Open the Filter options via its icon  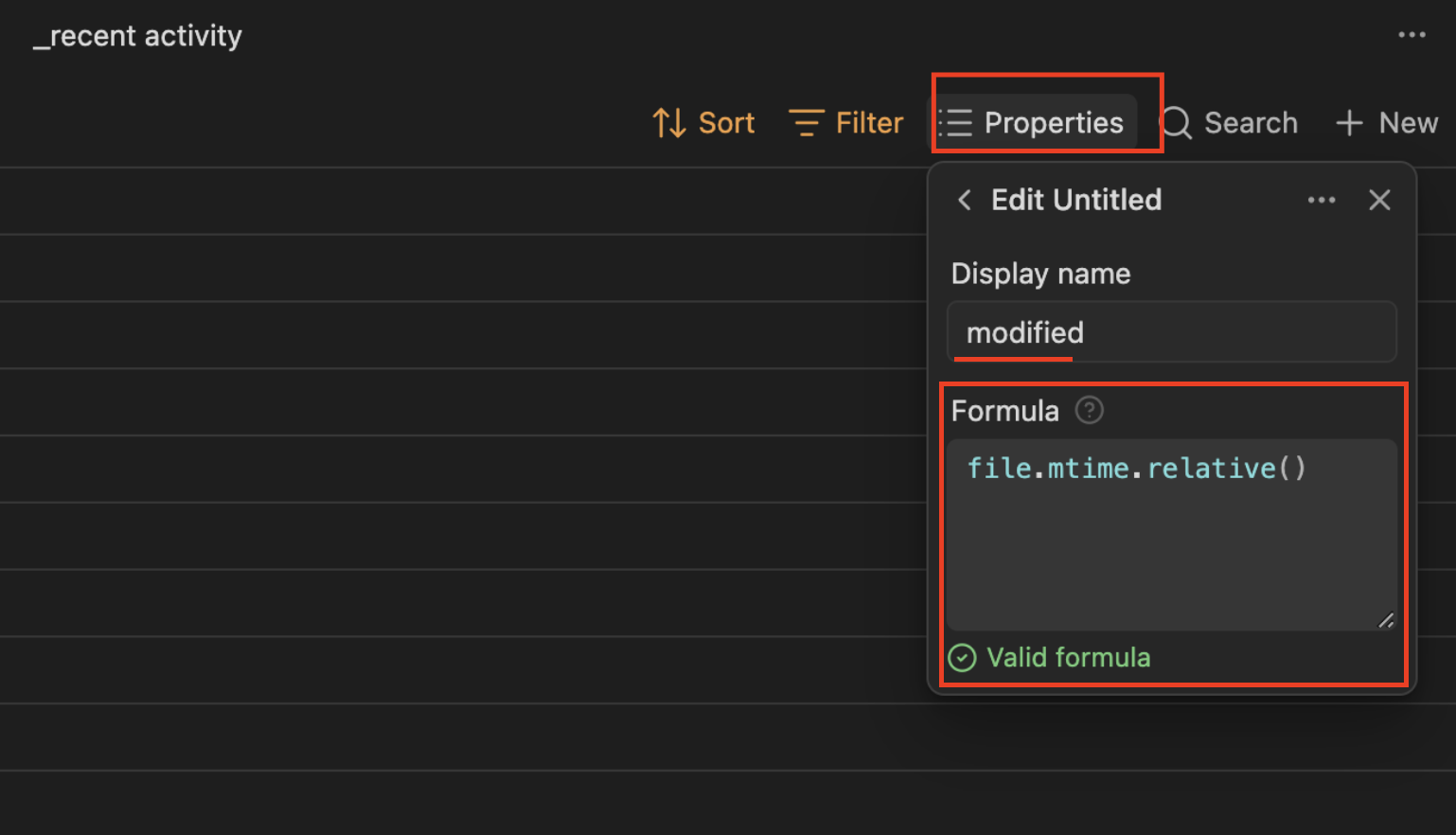point(806,122)
